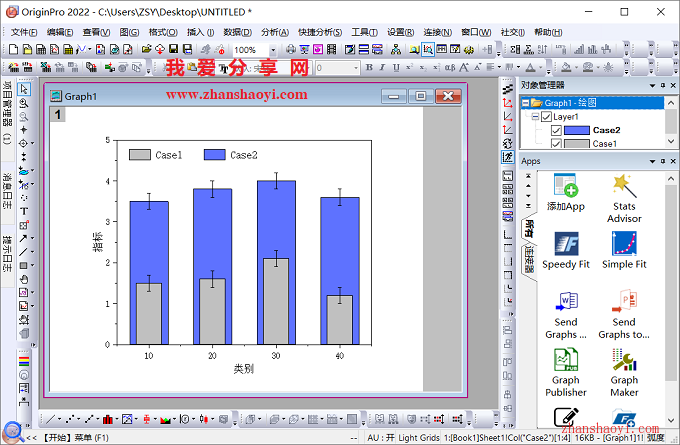
Task: Uncheck the Case2 plot visibility checkbox
Action: [556, 130]
